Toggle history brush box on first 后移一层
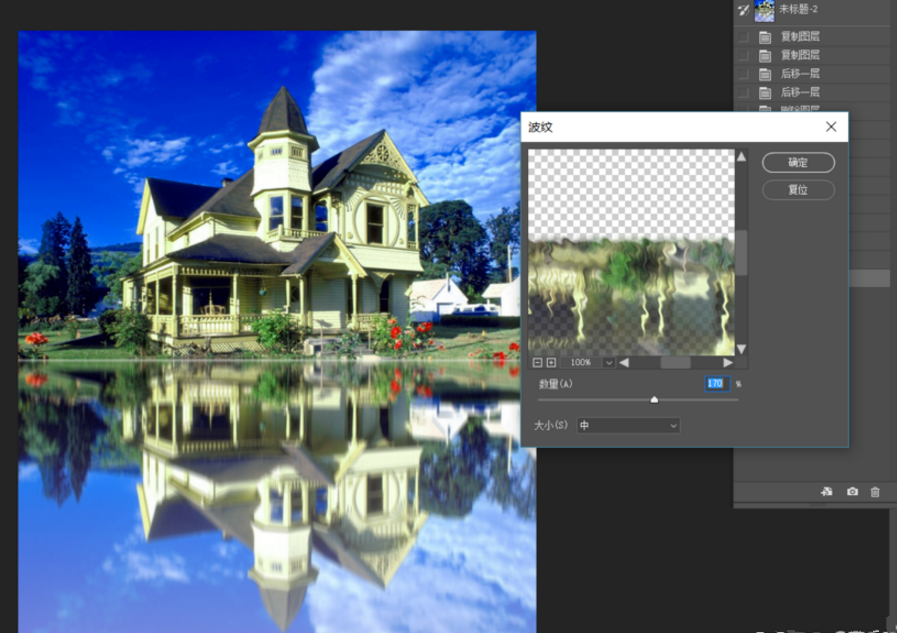This screenshot has width=897, height=633. click(x=743, y=74)
